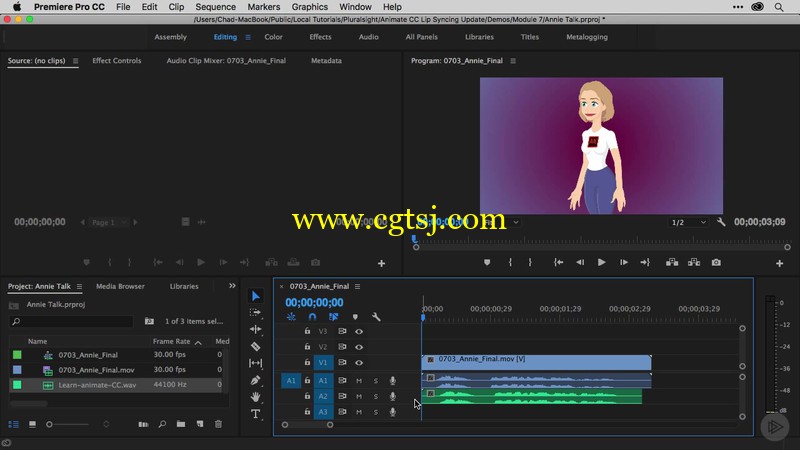The image size is (800, 450).
Task: Open Editing workspace menu icon
Action: click(x=248, y=37)
